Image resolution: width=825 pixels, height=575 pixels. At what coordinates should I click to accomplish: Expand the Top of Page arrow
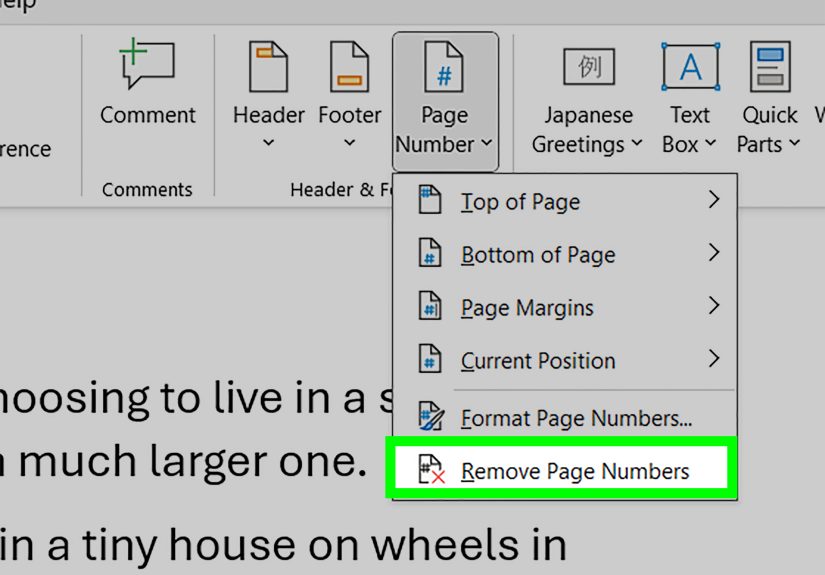[x=713, y=199]
